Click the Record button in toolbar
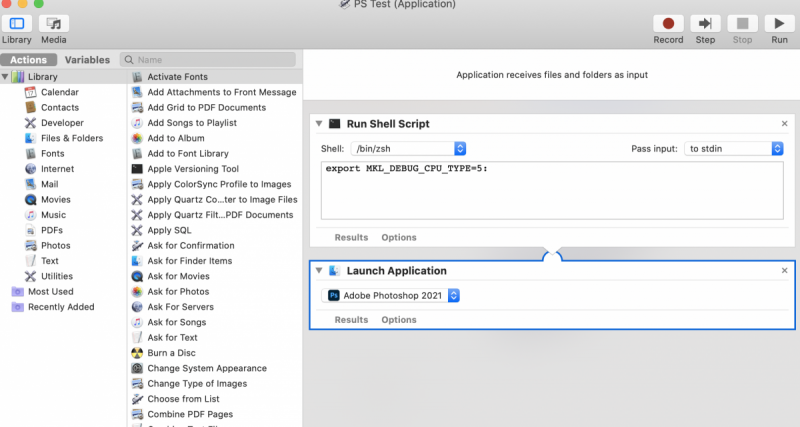 [668, 23]
